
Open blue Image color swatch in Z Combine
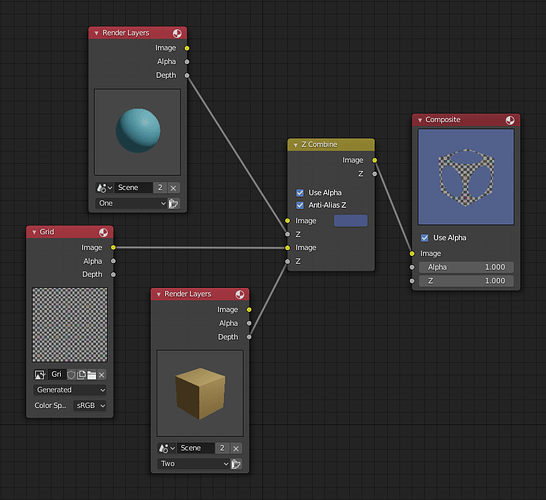pos(351,221)
